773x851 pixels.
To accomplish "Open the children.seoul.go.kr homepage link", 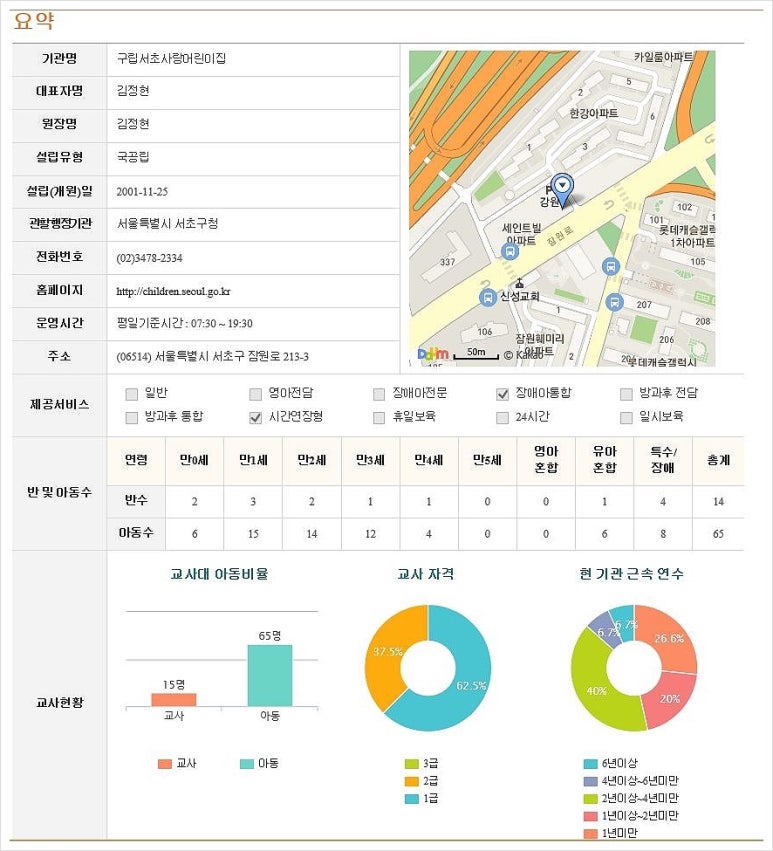I will click(173, 291).
